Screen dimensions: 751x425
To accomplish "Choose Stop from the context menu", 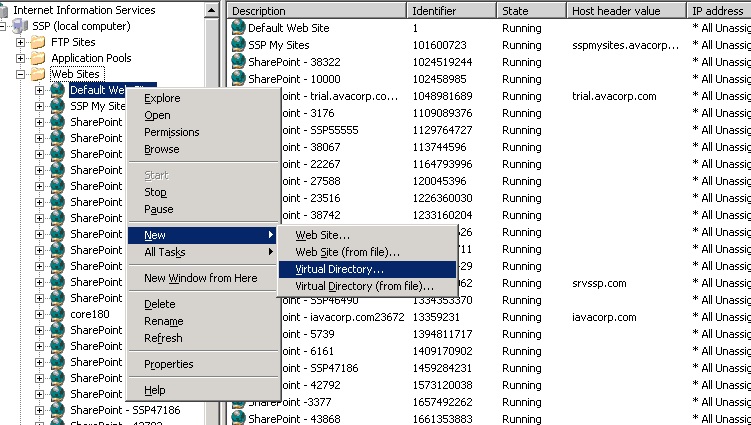I will (204, 193).
